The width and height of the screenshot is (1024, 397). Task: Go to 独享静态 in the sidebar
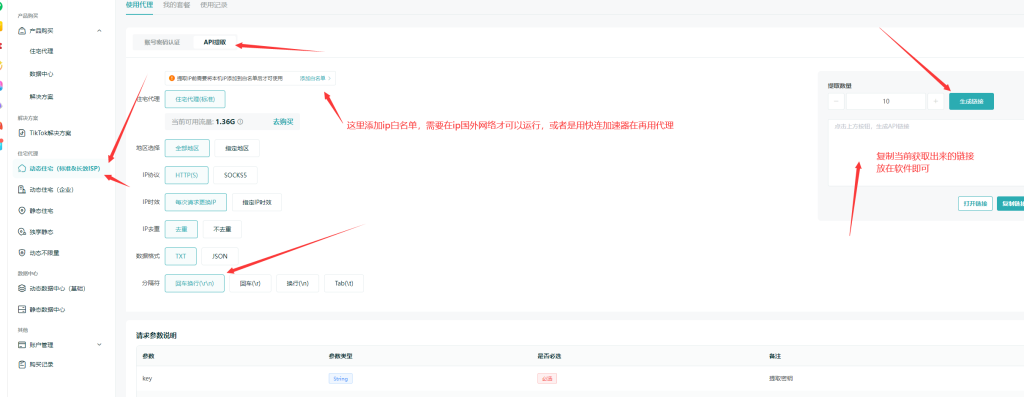(42, 232)
